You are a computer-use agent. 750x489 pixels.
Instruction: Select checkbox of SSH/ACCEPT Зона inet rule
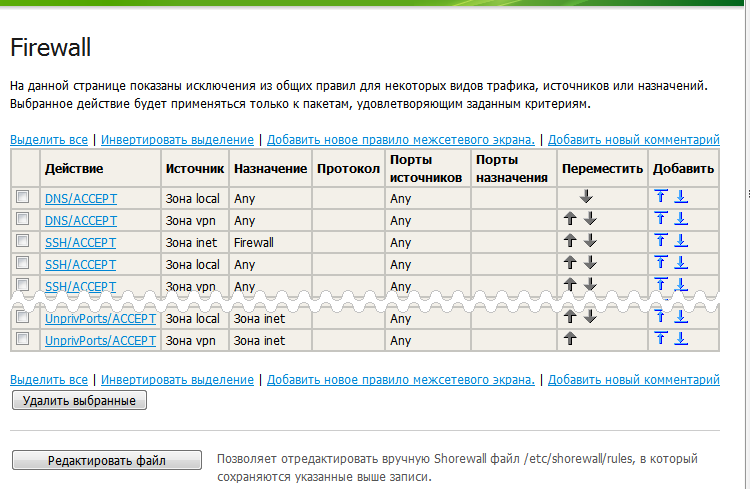[22, 240]
